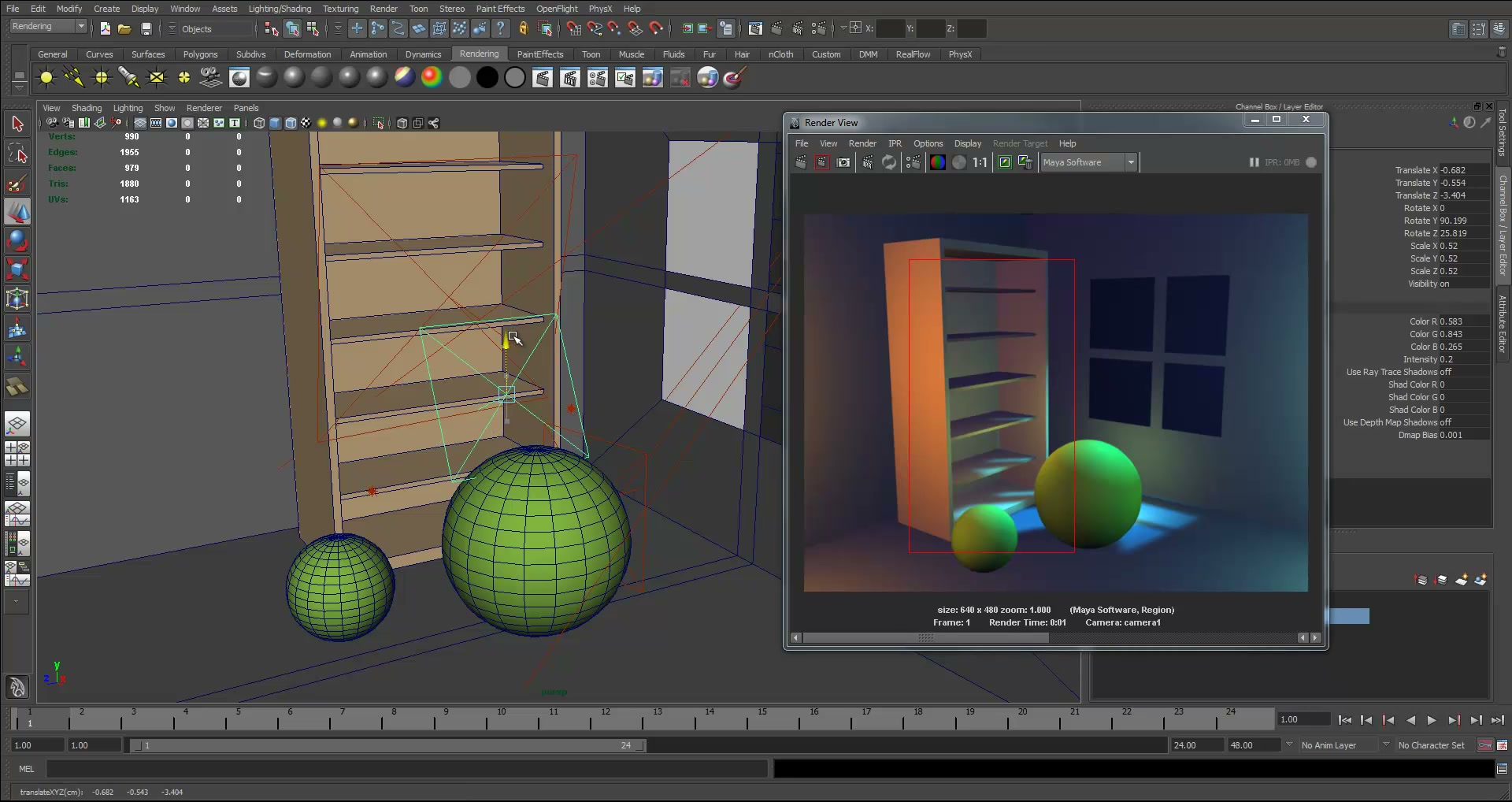Click the playback end time 24.00 field

click(1195, 745)
